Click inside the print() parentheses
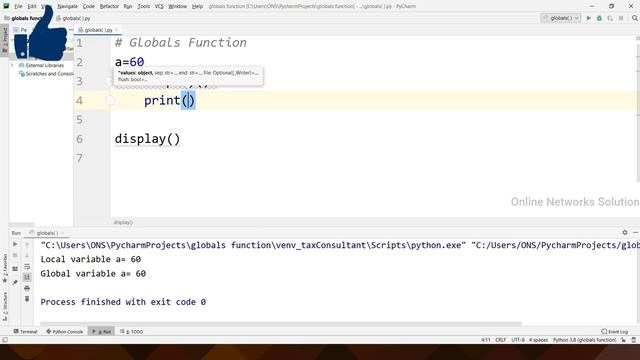Viewport: 640px width, 360px height. coord(188,100)
